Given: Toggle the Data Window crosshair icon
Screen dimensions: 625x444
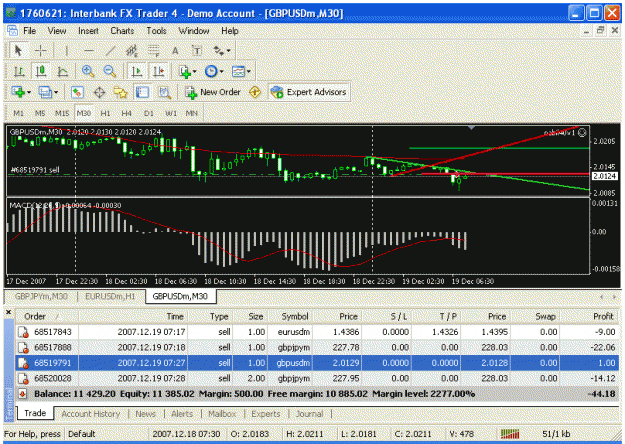Looking at the screenshot, I should coord(99,92).
